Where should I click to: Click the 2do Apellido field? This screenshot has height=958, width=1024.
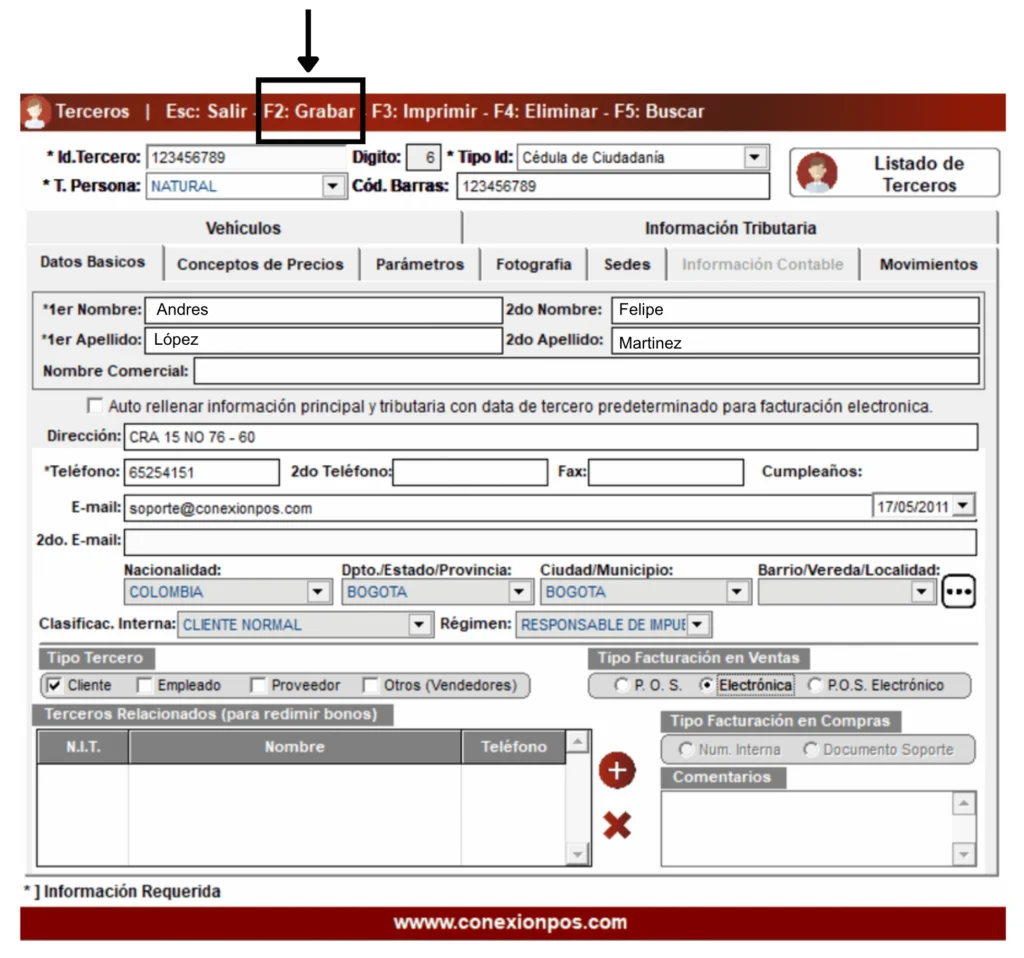795,341
